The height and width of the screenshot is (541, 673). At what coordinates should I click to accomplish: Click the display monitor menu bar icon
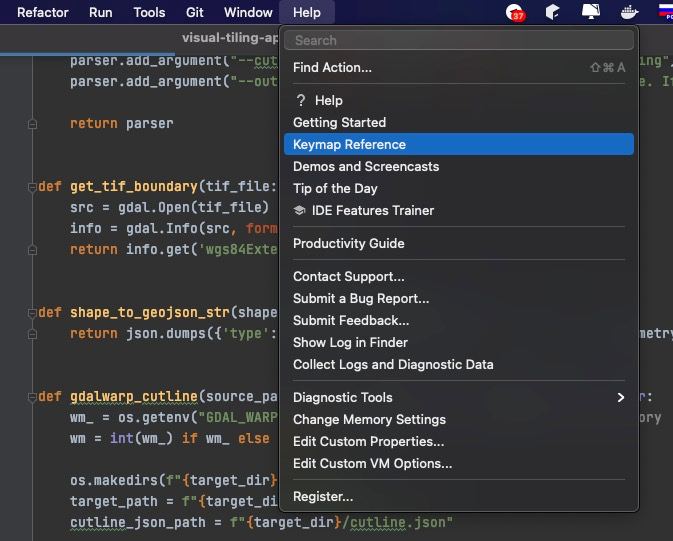tap(591, 12)
